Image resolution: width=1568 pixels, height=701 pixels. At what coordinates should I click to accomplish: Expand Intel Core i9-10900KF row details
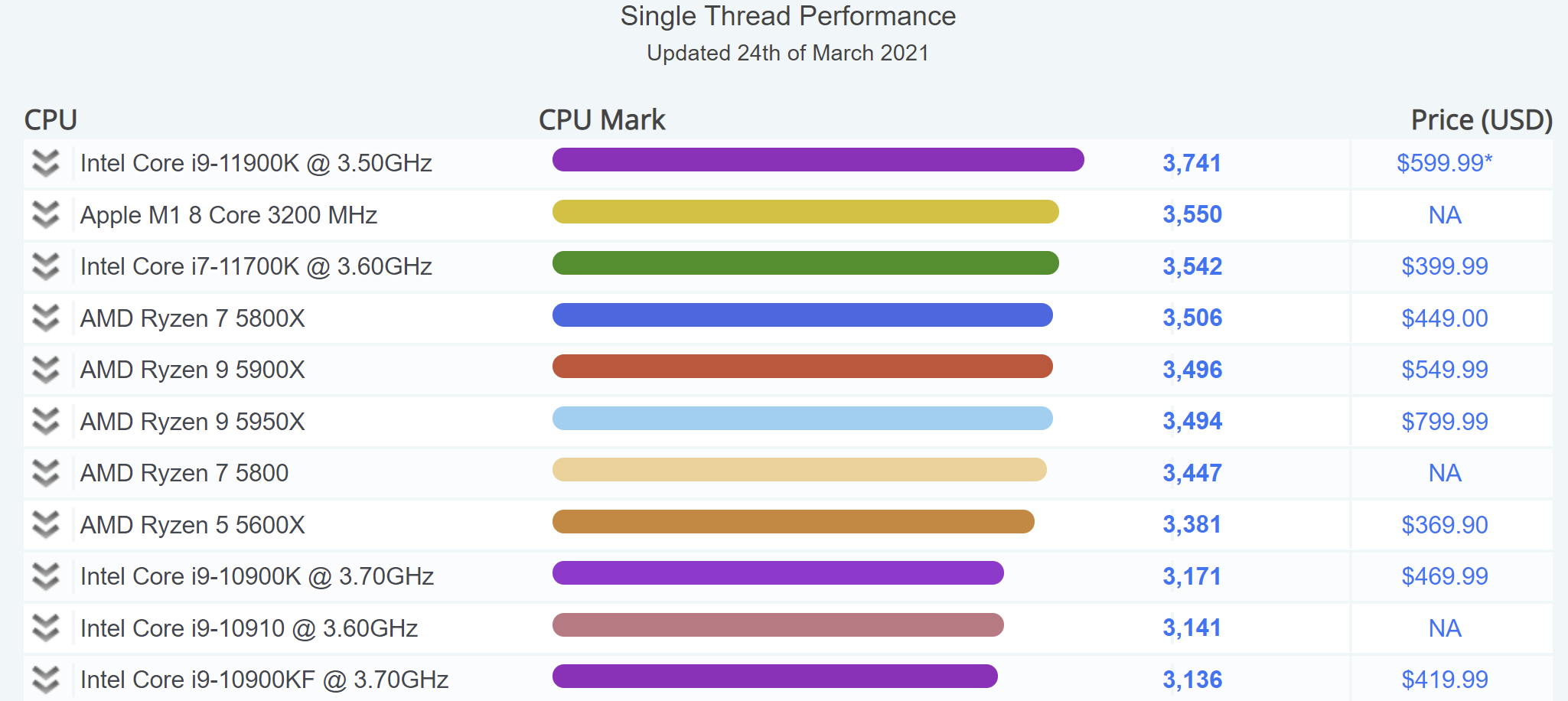(46, 680)
